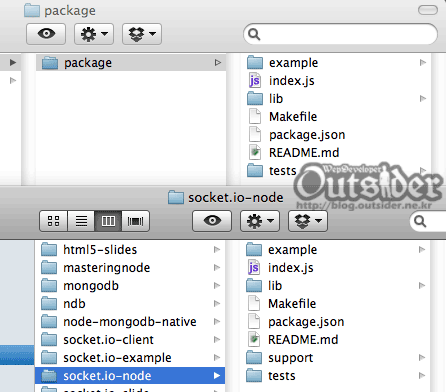Select package folder in package window column
The height and width of the screenshot is (392, 446).
pyautogui.click(x=131, y=63)
